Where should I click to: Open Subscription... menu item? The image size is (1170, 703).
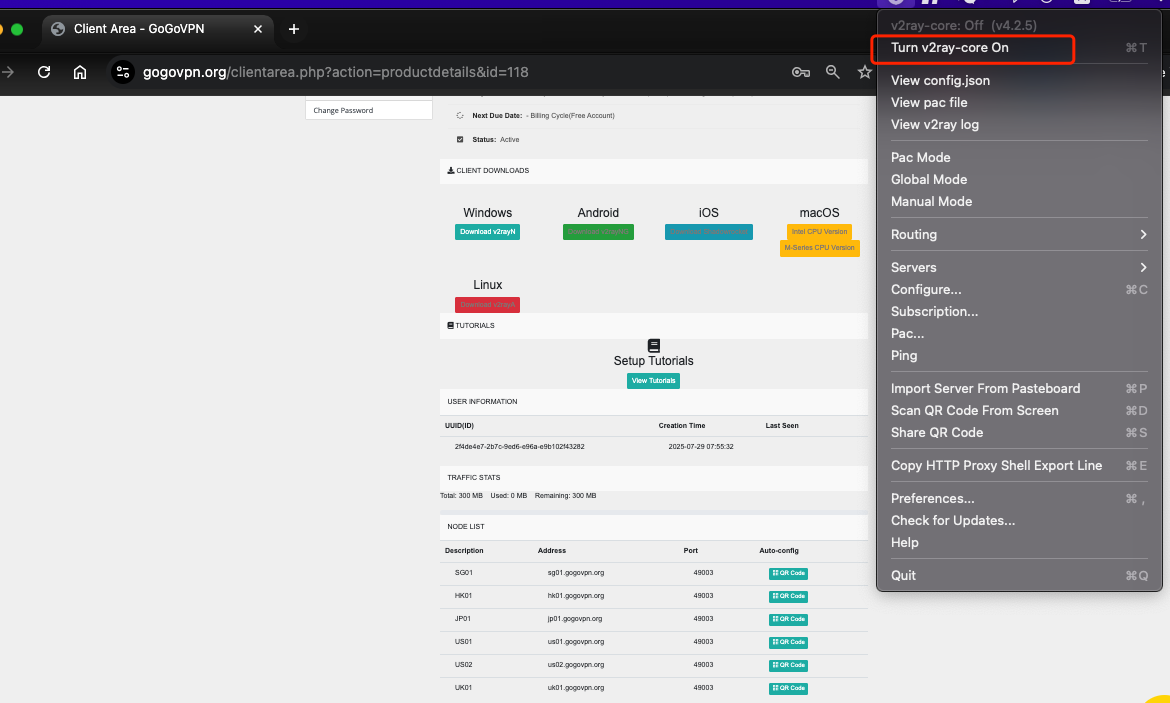point(1019,311)
